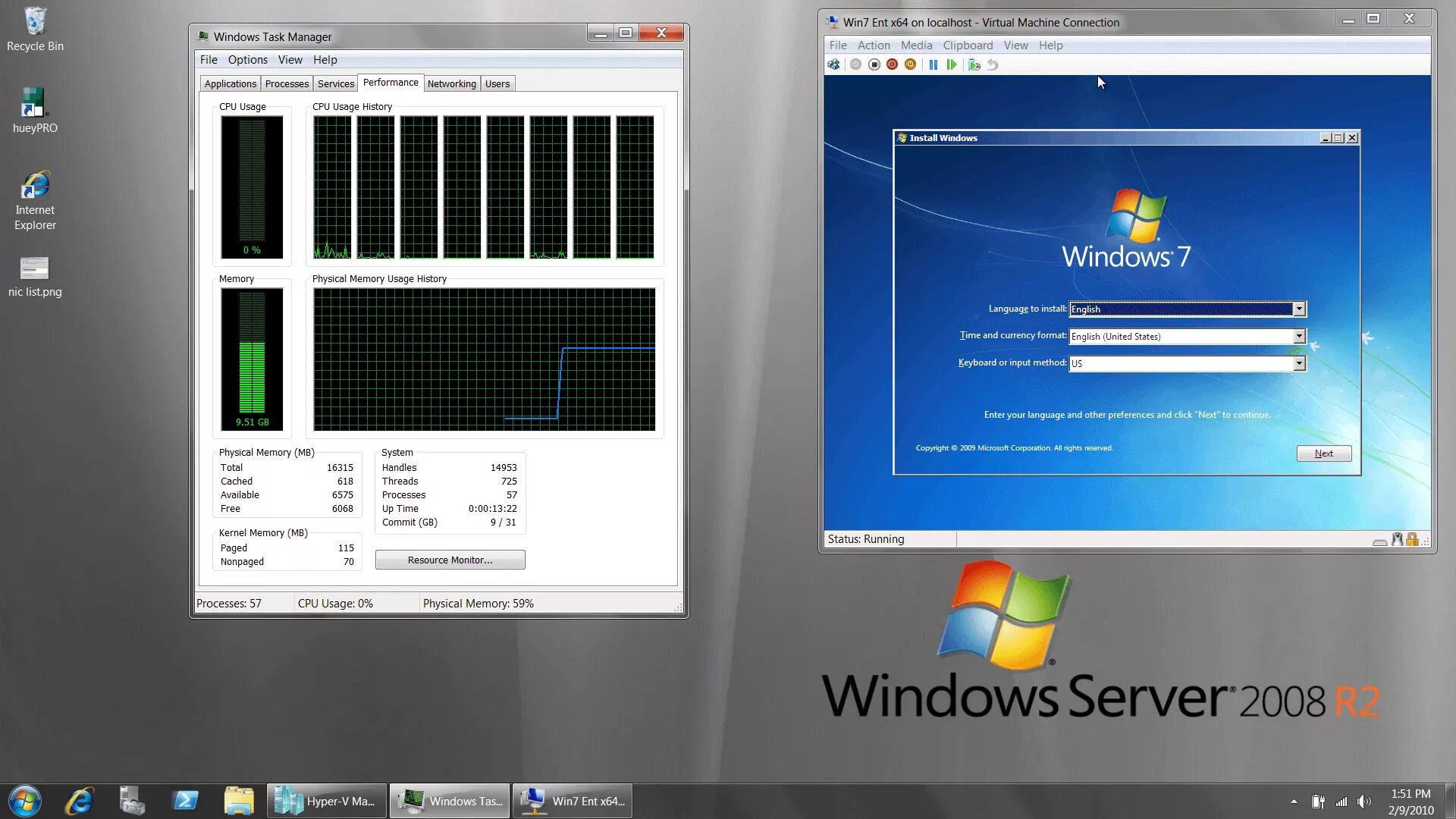Expand Keyboard or input method dropdown
Viewport: 1456px width, 819px height.
pyautogui.click(x=1299, y=364)
